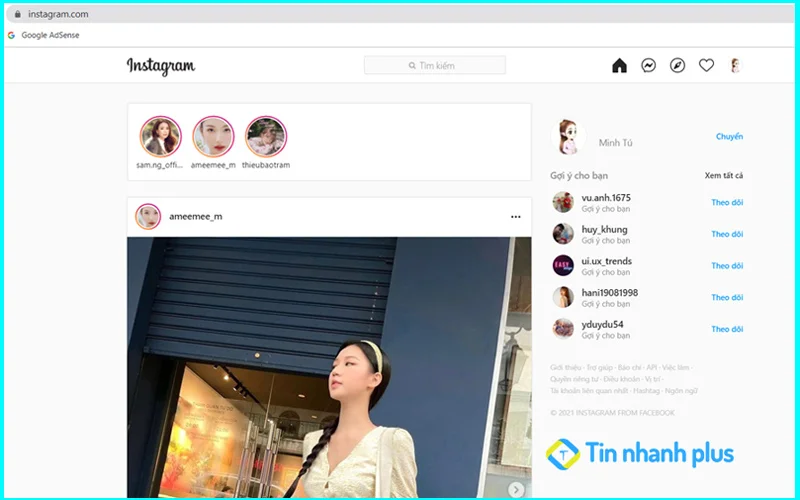Open vu.anh.1675 suggested profile

[606, 197]
